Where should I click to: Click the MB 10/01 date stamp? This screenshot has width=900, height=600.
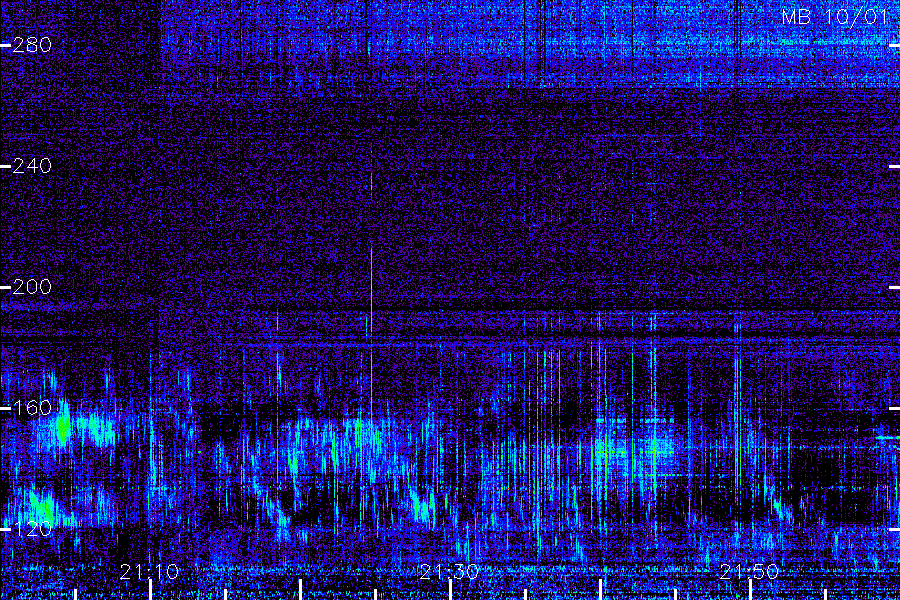[835, 17]
